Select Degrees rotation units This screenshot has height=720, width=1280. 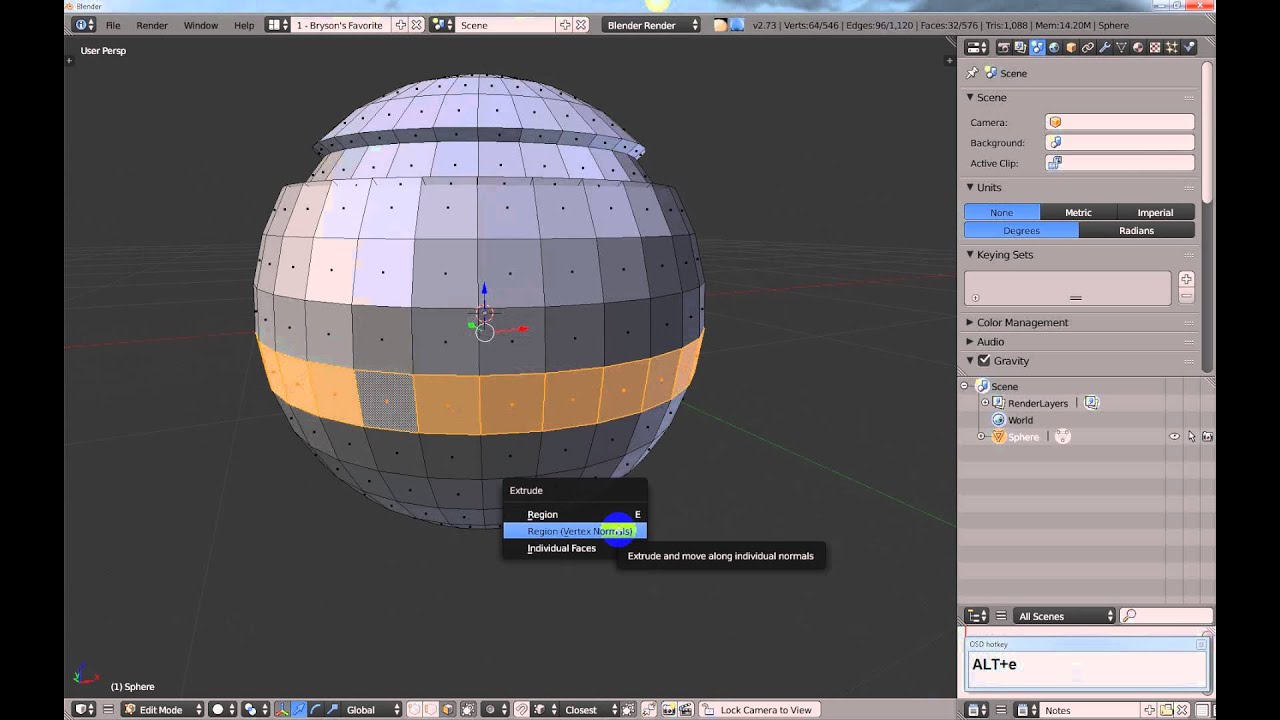[1021, 230]
